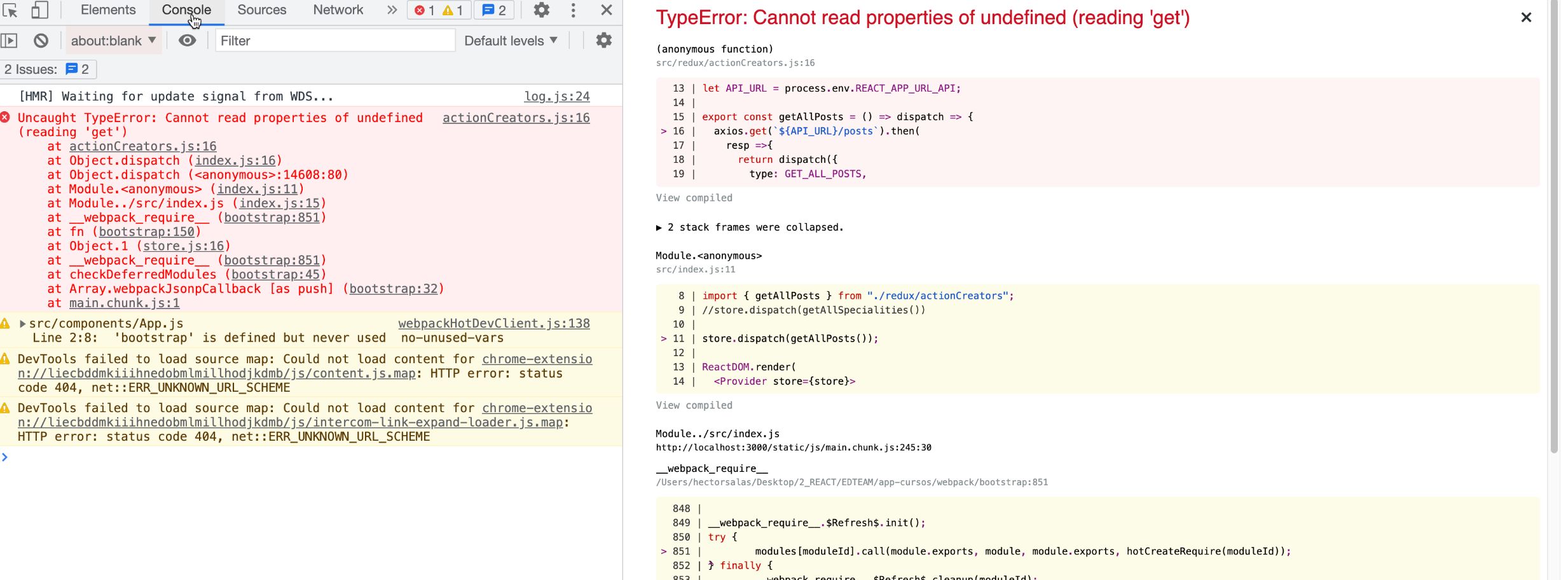Open DevTools three-dot customize menu
Viewport: 1568px width, 580px height.
click(573, 10)
